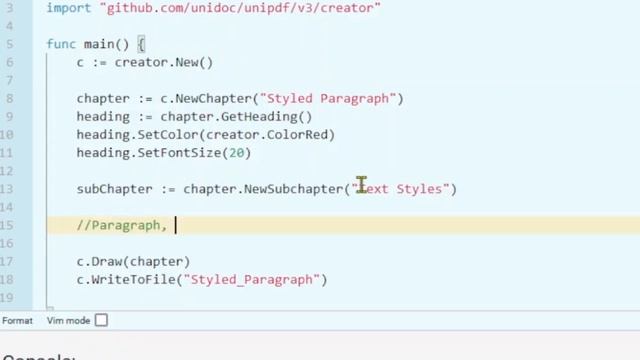Click the opening brace after main()

pos(141,44)
